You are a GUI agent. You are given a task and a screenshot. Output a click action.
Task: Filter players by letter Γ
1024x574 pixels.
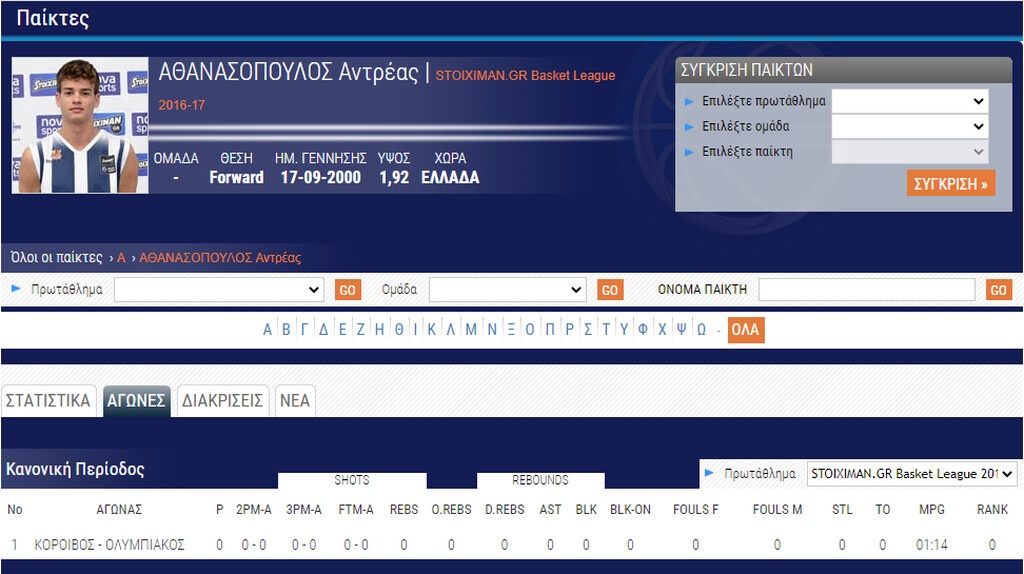click(304, 330)
